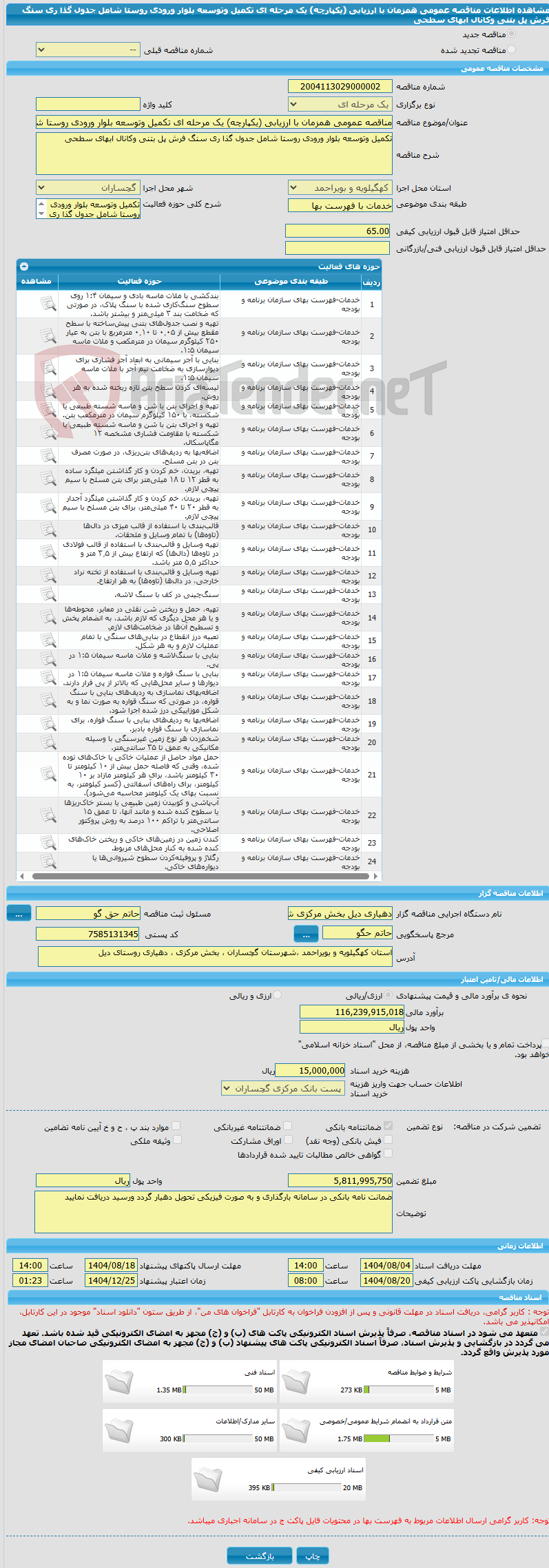This screenshot has width=549, height=1568.
Task: Toggle the وثیقه ملکی checkbox
Action: (x=177, y=1140)
